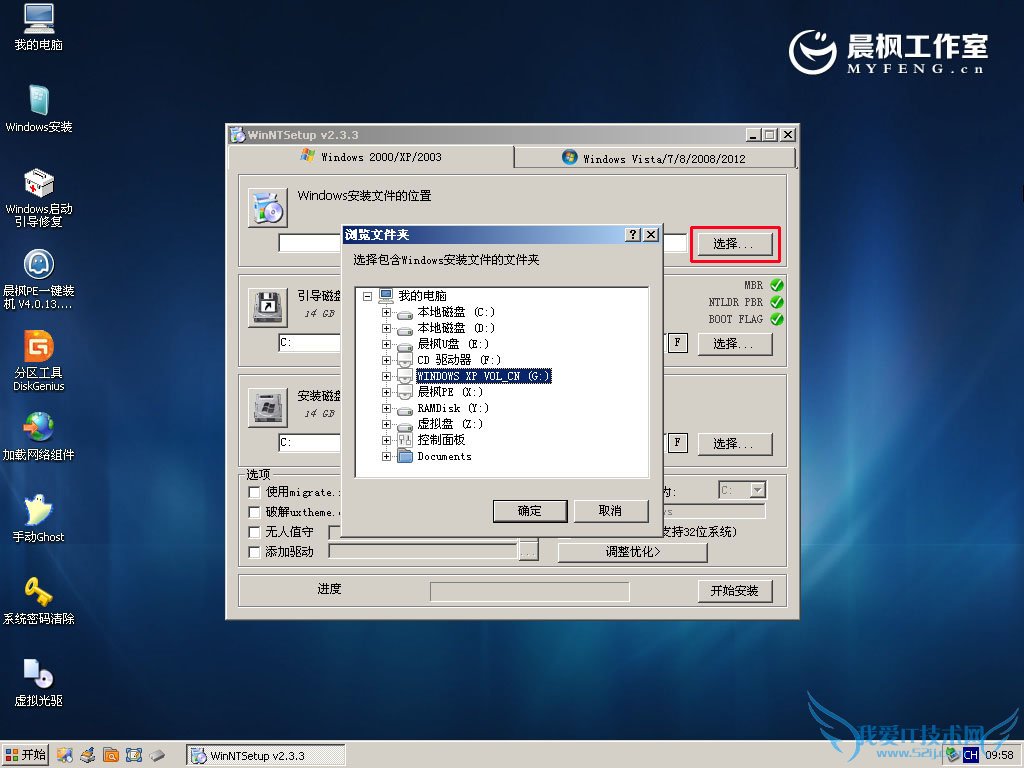
Task: Open Windows启动引导修复 desktop icon
Action: tap(39, 185)
